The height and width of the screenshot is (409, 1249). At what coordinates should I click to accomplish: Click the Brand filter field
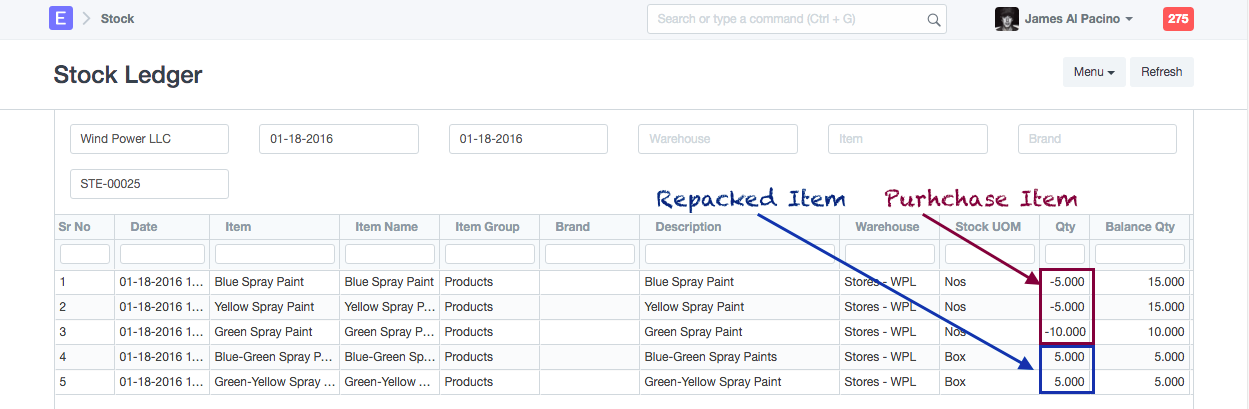point(1096,139)
